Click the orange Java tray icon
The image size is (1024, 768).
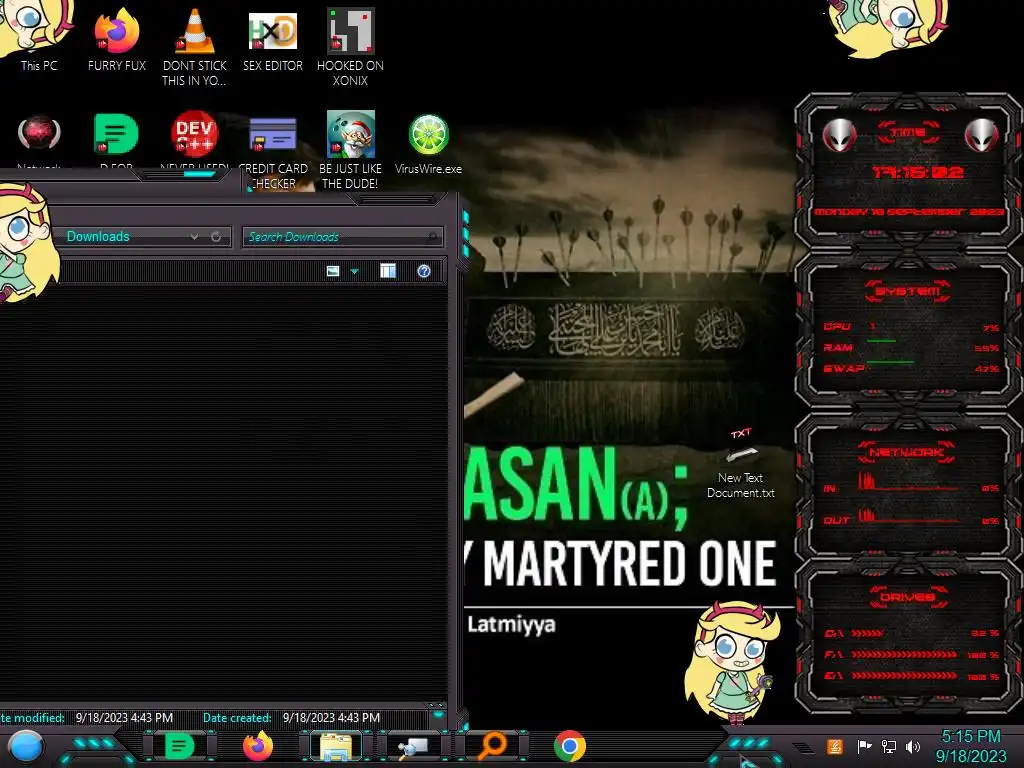point(835,746)
